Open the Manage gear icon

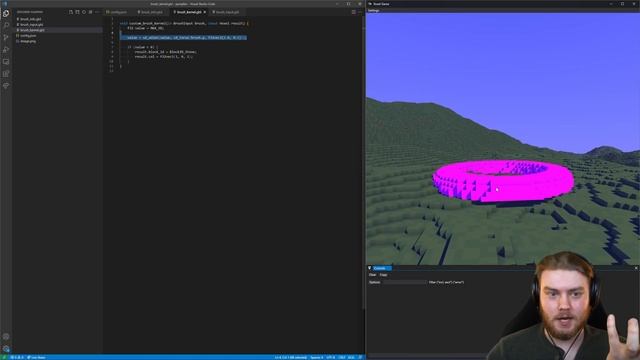pyautogui.click(x=6, y=349)
